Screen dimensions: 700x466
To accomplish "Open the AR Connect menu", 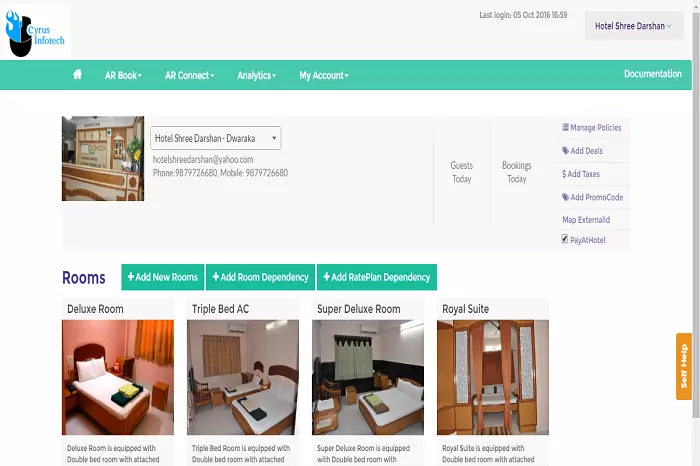I will point(189,75).
